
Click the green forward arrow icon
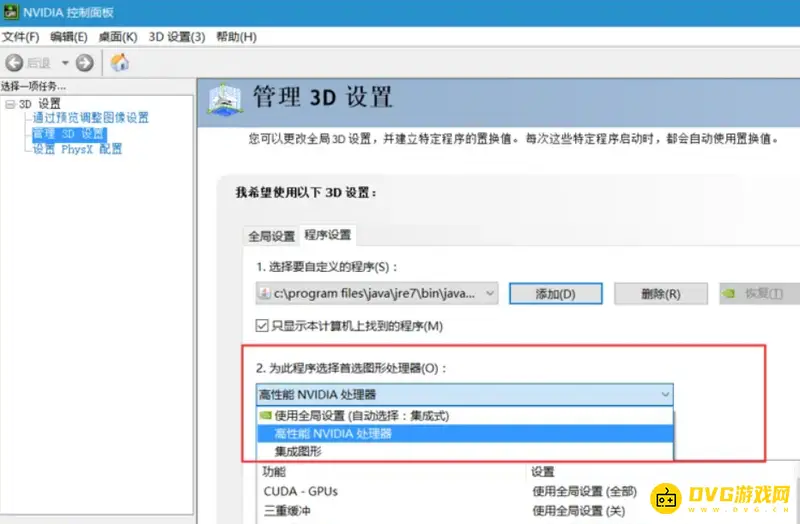[x=84, y=62]
